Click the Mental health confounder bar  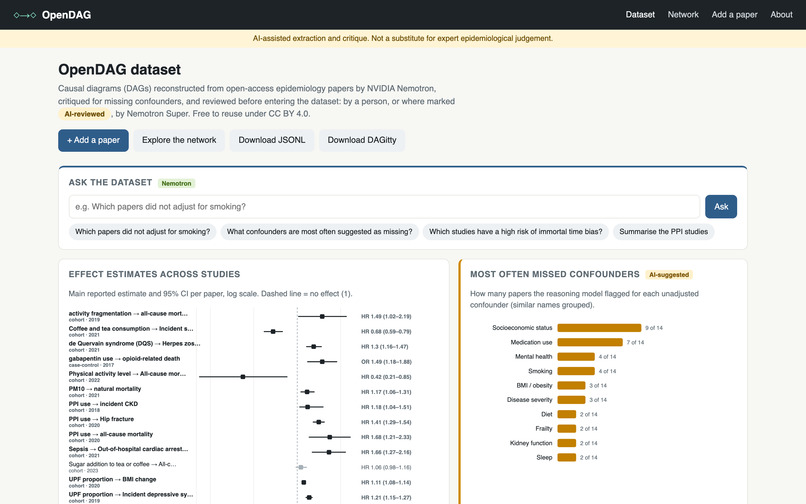[x=576, y=356]
